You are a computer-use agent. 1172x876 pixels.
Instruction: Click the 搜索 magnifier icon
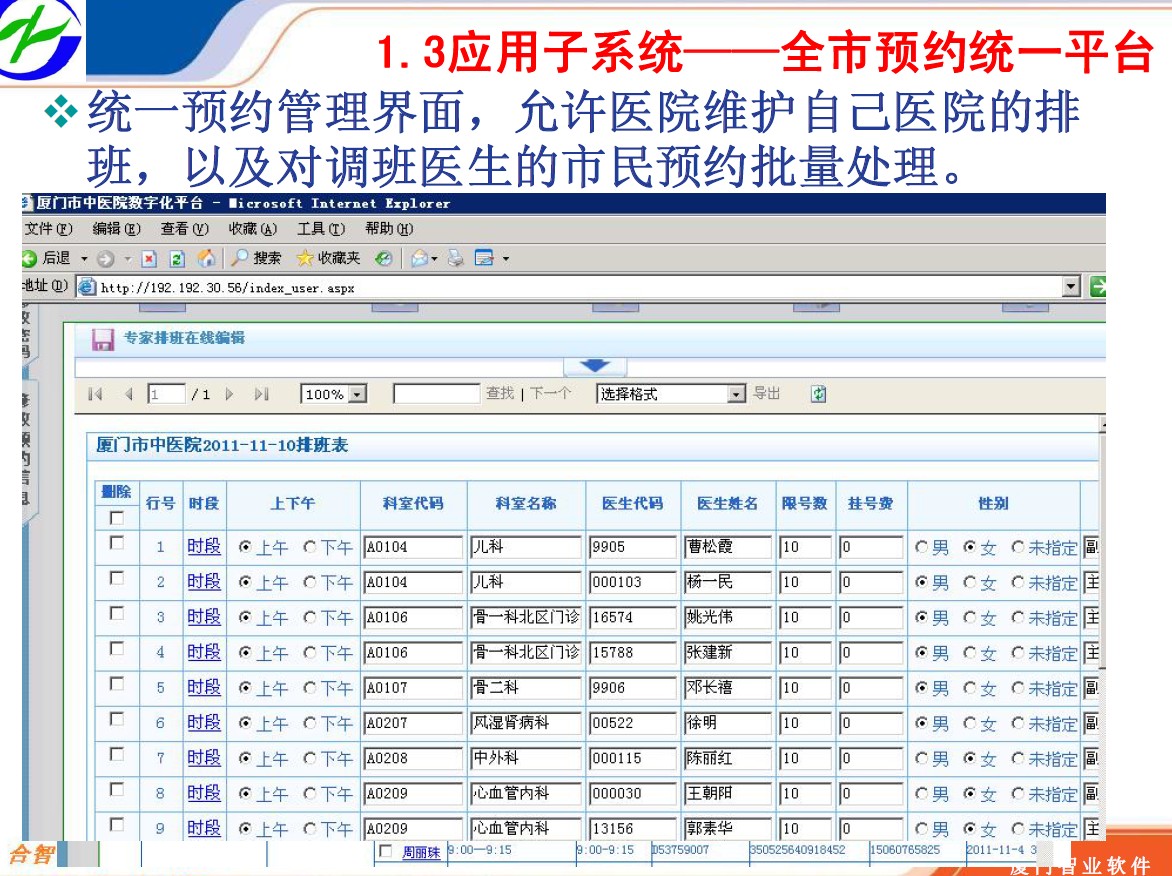(x=239, y=259)
